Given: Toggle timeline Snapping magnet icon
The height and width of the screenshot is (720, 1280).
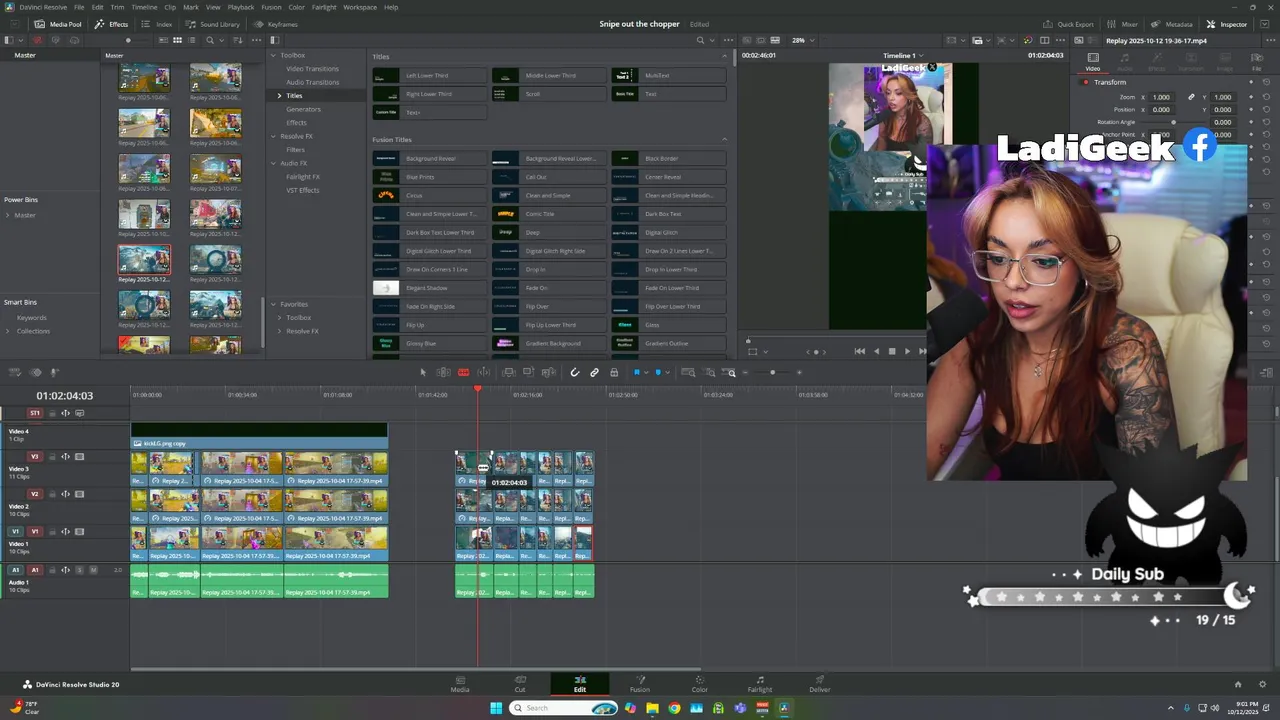Looking at the screenshot, I should click(x=575, y=373).
